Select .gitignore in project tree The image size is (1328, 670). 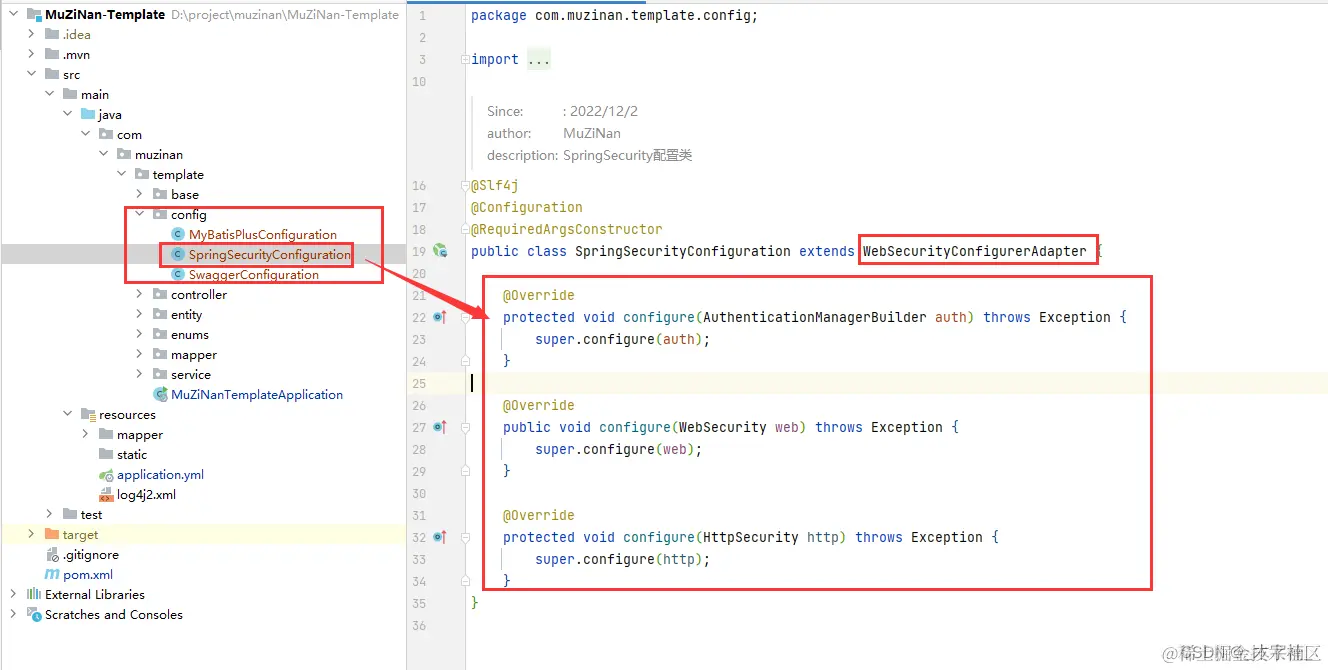(x=91, y=555)
